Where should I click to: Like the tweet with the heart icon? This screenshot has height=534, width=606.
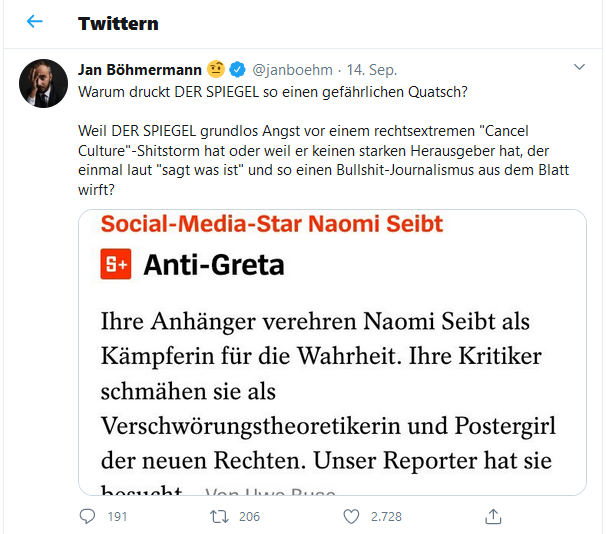point(351,516)
